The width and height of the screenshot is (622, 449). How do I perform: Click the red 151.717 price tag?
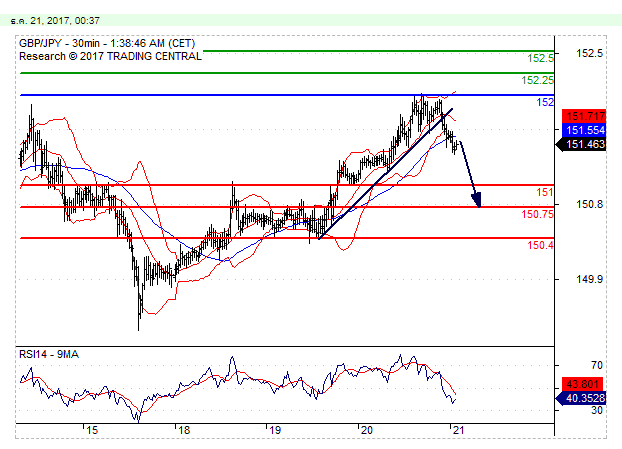[x=584, y=116]
